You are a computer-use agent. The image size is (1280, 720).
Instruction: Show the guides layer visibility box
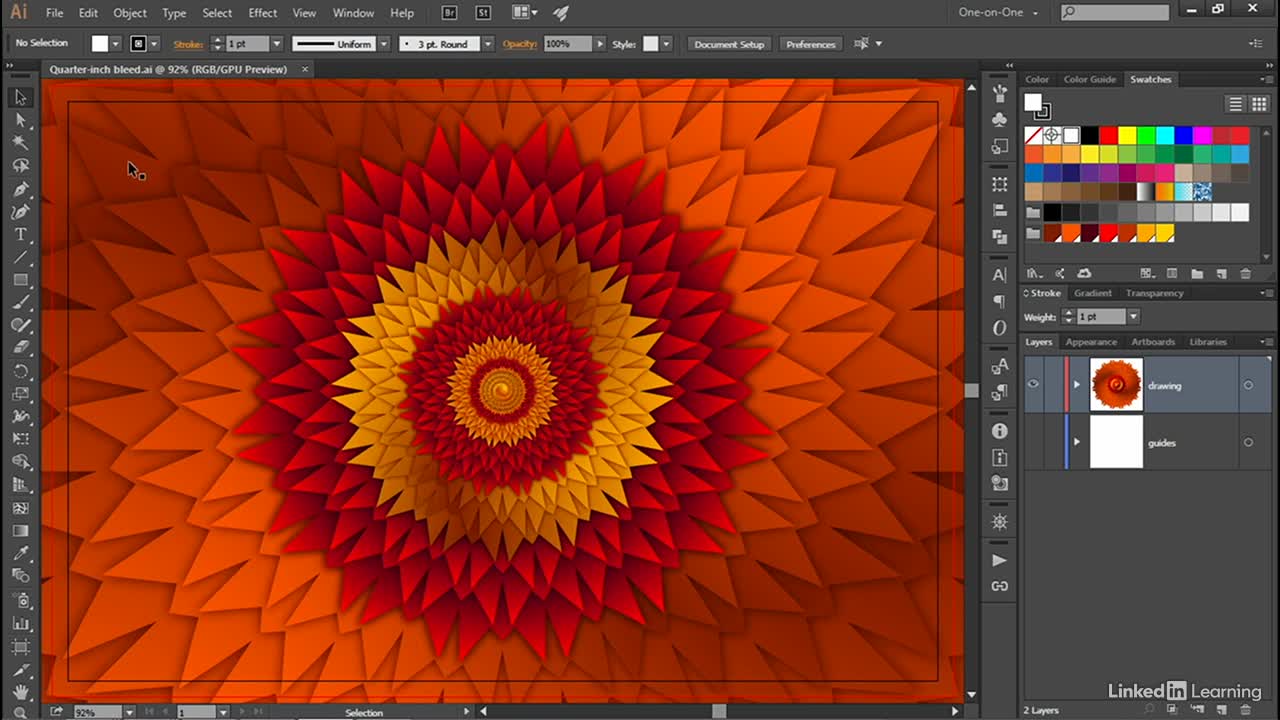(1034, 442)
